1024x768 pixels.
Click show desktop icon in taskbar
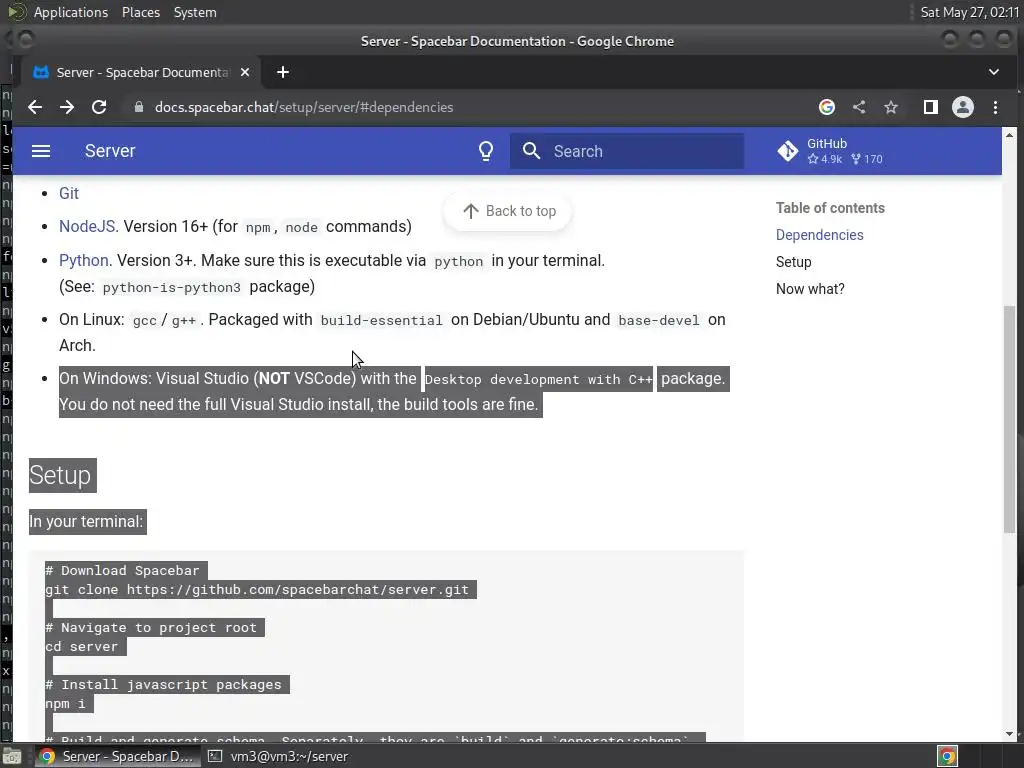tap(12, 756)
